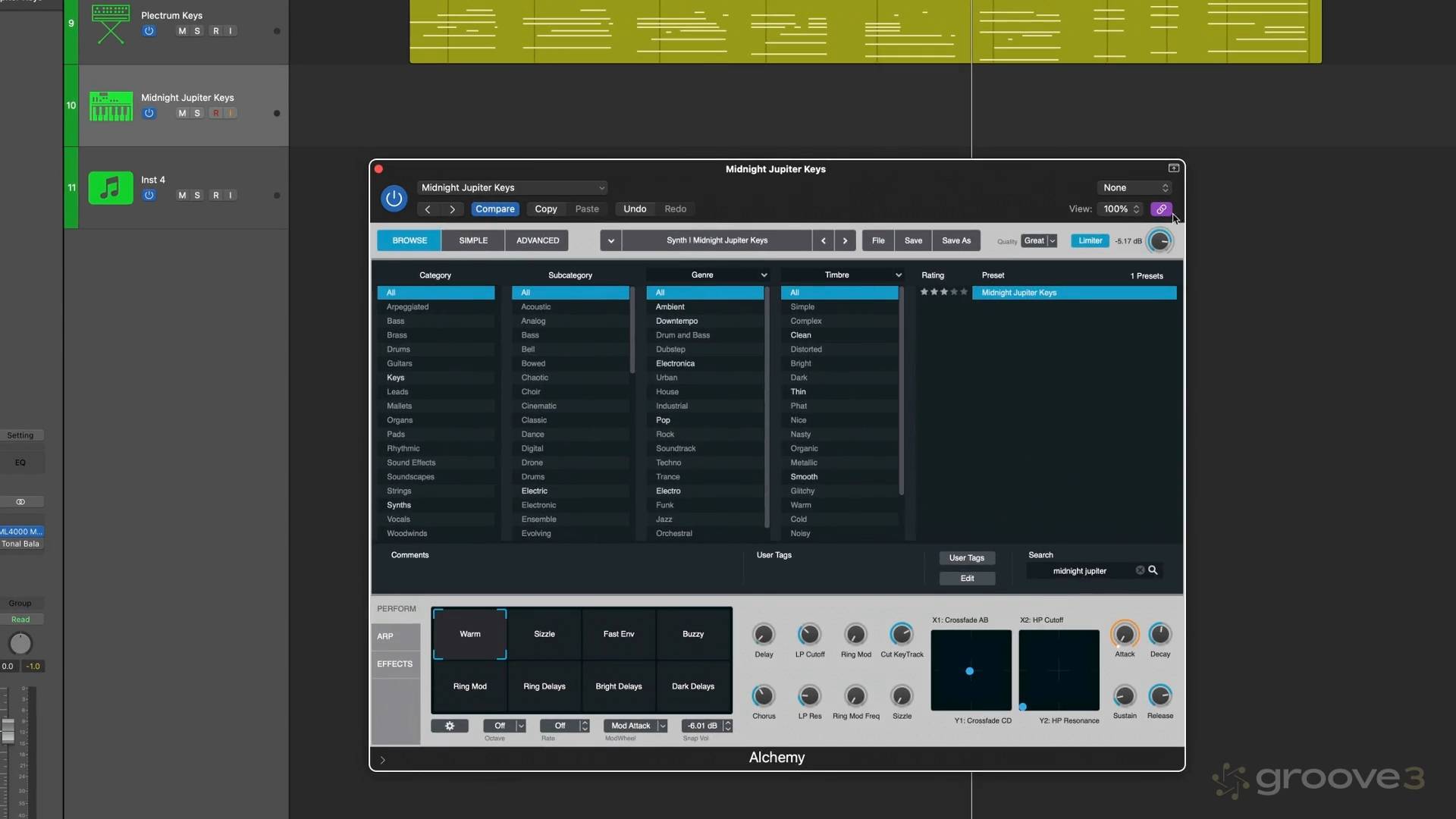The image size is (1456, 819).
Task: Open the EFFECTS section tab
Action: click(x=395, y=664)
